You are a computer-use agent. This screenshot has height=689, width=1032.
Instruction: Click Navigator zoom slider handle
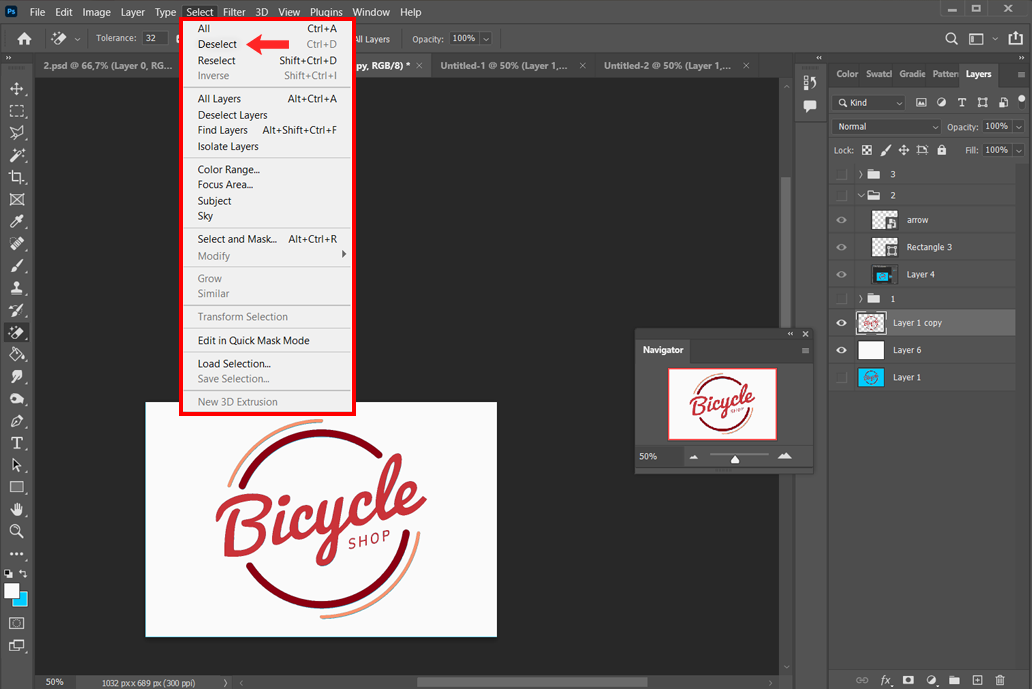[735, 459]
